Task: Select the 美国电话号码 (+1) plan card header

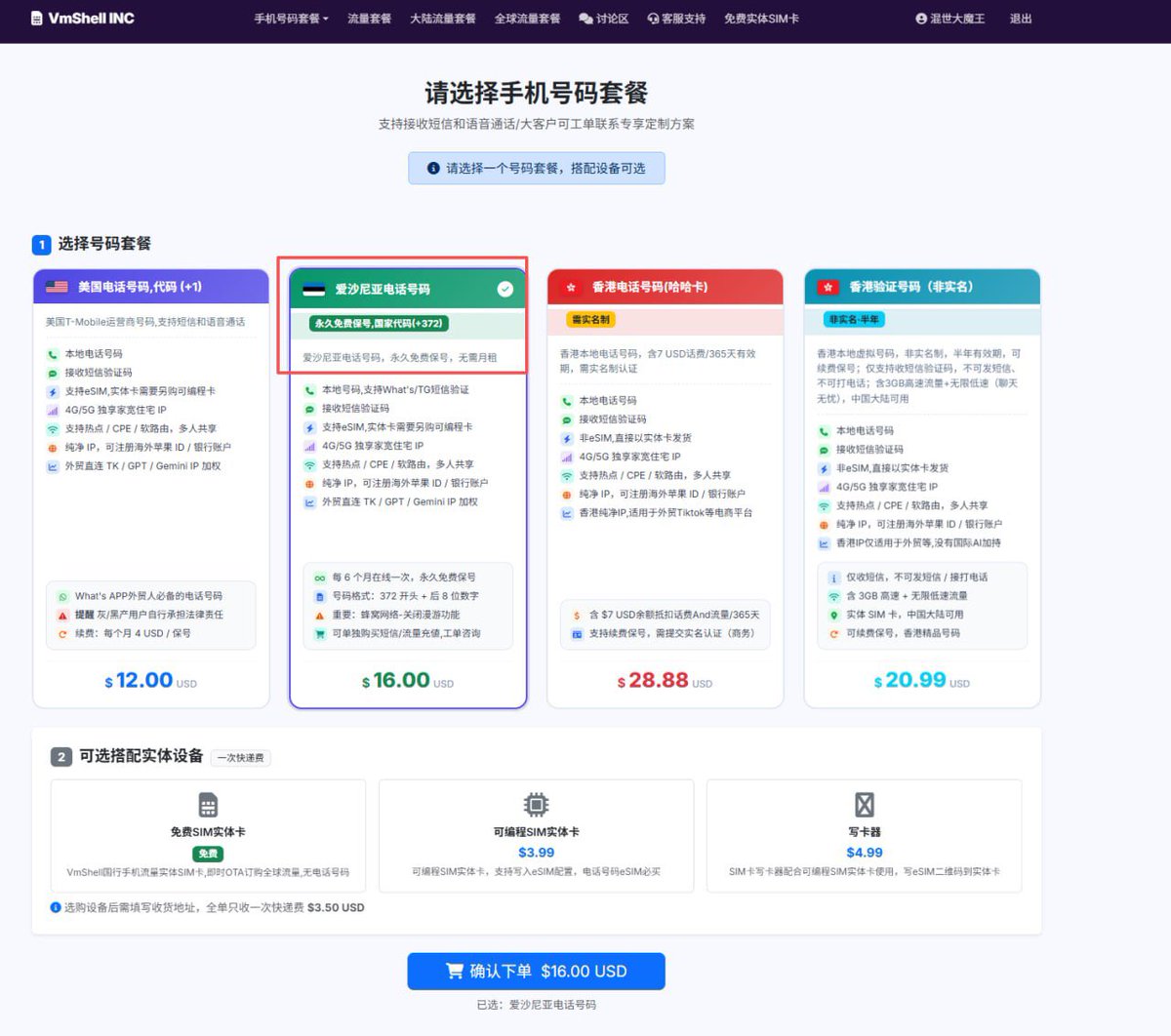Action: 151,287
